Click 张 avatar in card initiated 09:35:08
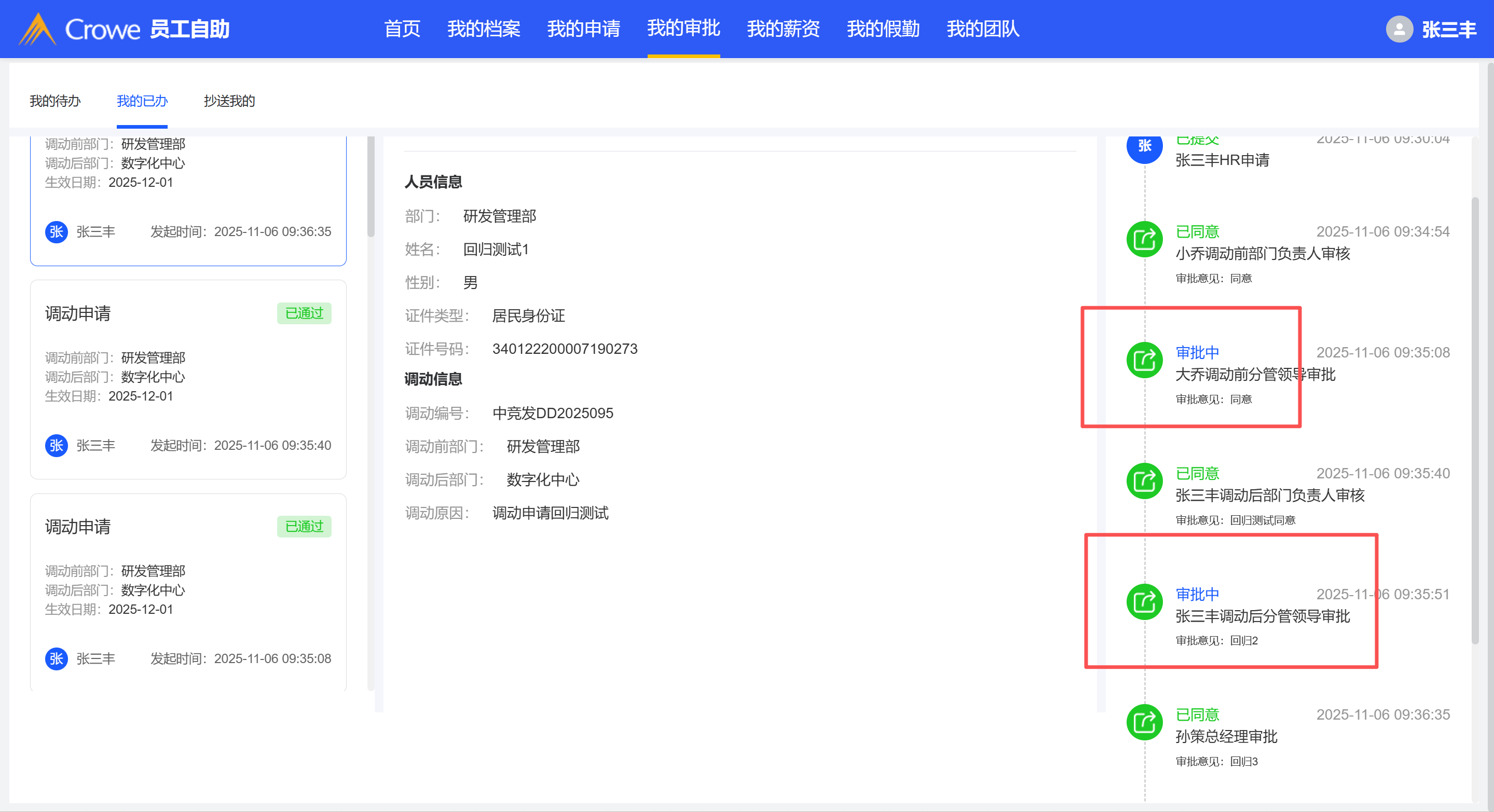Image resolution: width=1494 pixels, height=812 pixels. point(56,659)
